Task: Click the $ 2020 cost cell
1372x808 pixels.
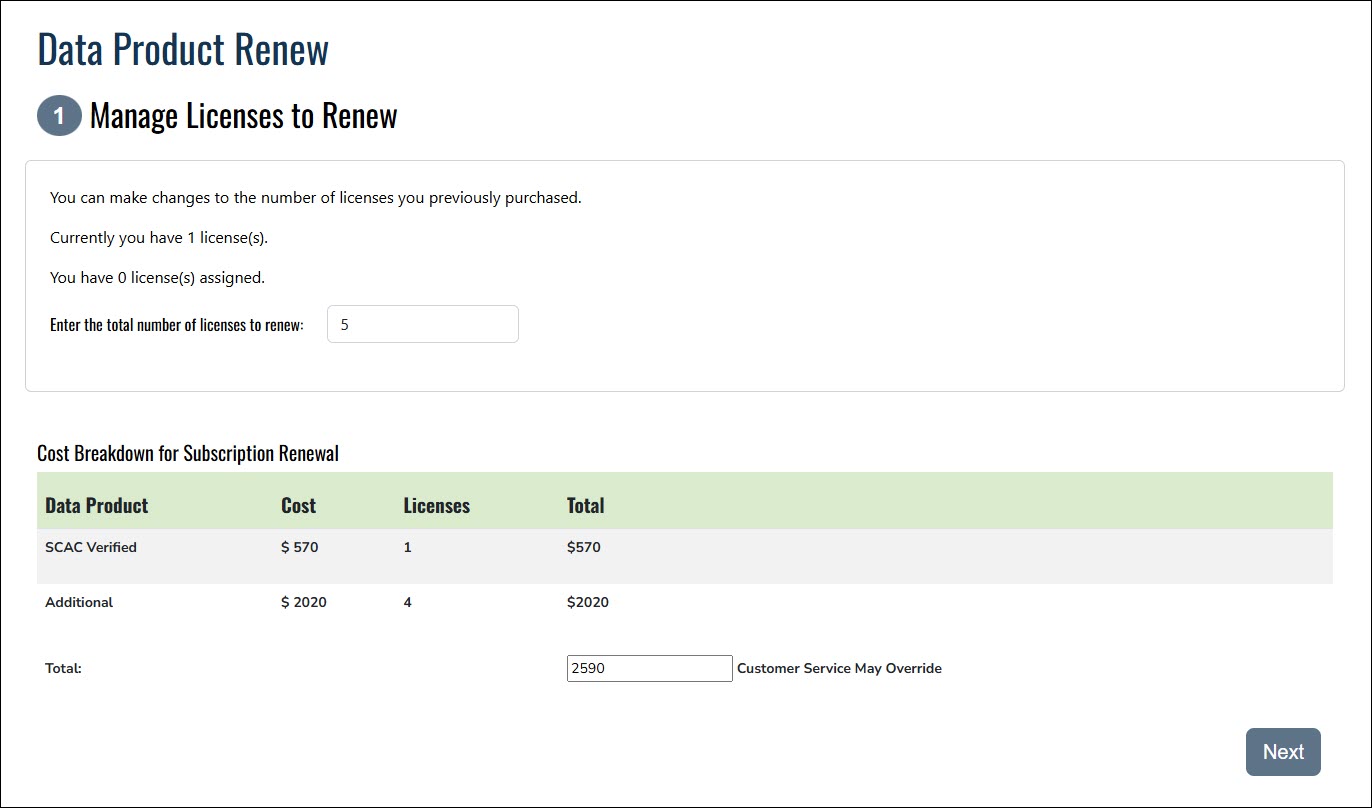Action: (303, 602)
